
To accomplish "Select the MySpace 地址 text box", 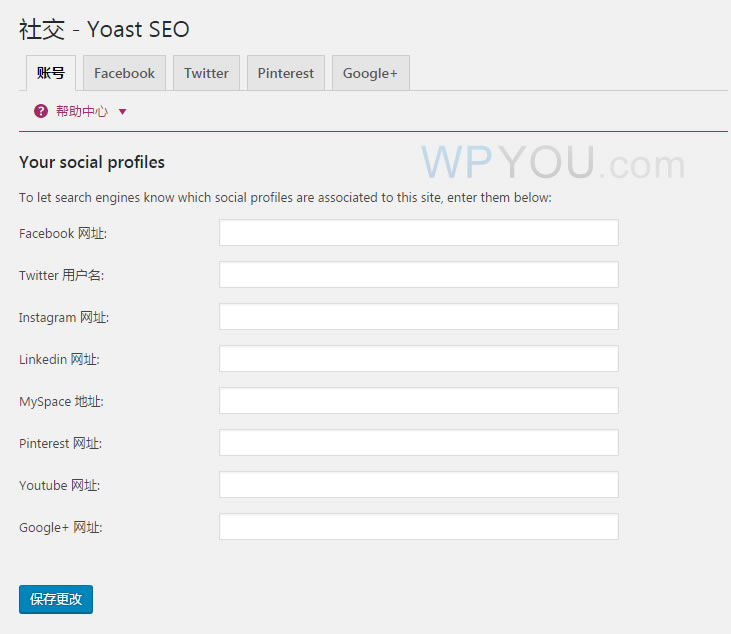I will click(x=419, y=400).
